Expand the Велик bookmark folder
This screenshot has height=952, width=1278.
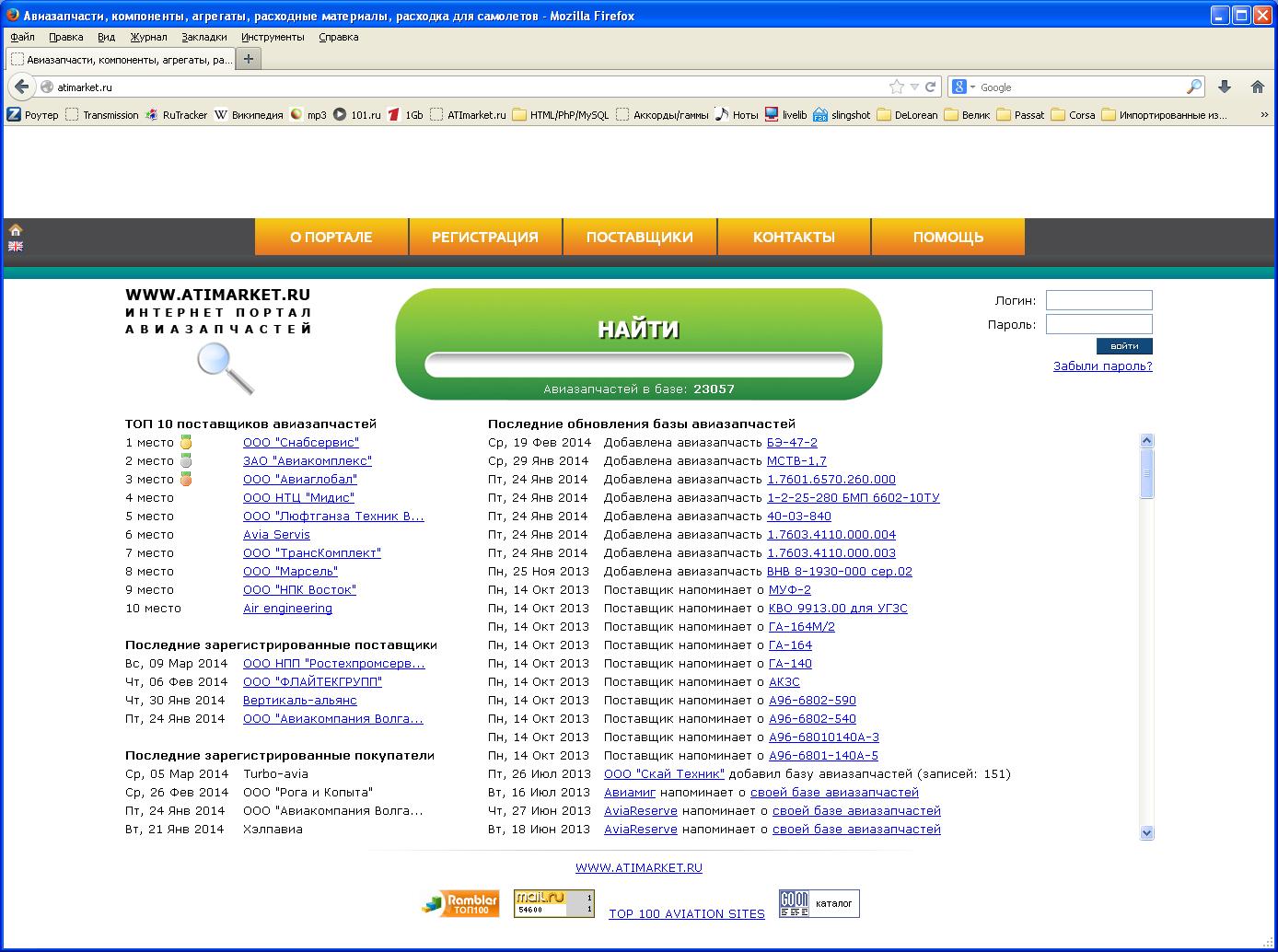(968, 115)
